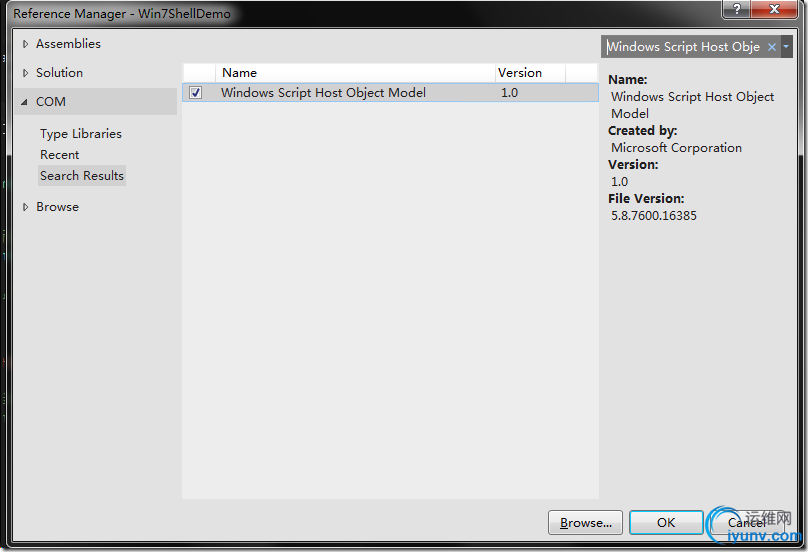The height and width of the screenshot is (552, 808).
Task: Open the search box dropdown arrow
Action: (x=786, y=46)
